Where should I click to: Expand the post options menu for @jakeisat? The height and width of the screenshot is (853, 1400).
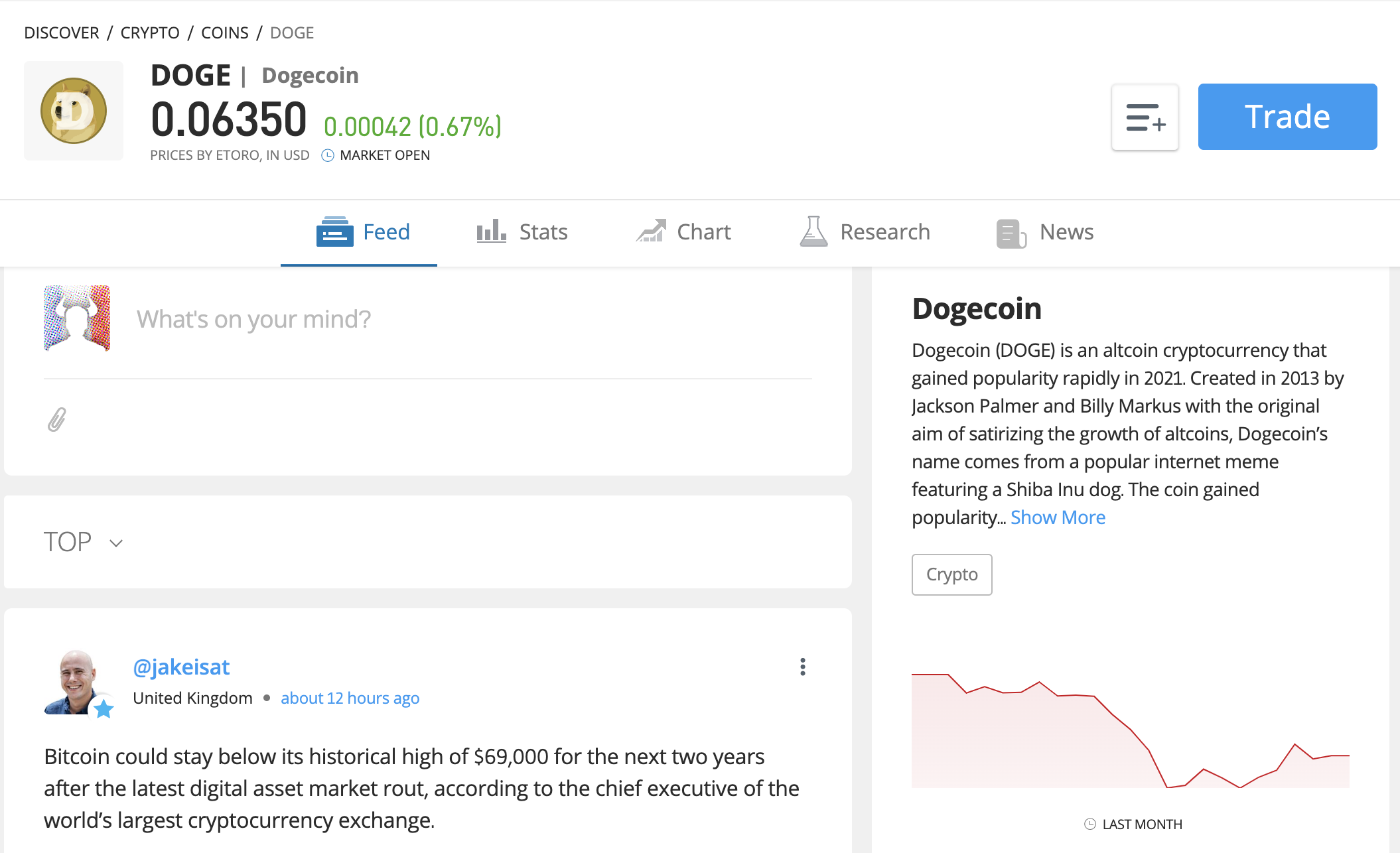pos(802,666)
